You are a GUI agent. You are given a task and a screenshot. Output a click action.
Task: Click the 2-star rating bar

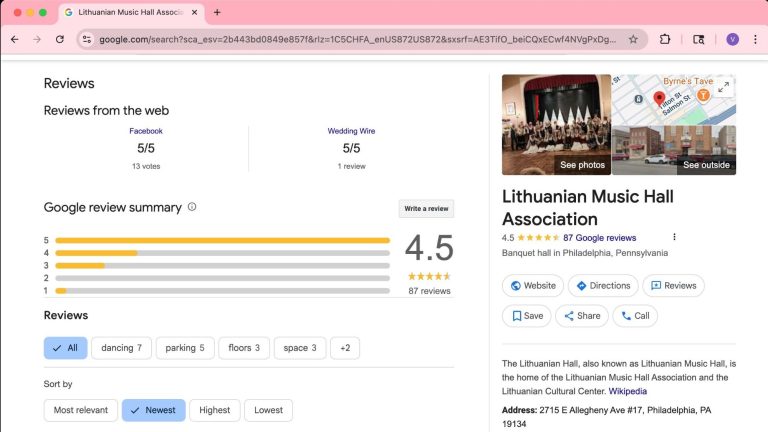click(222, 278)
